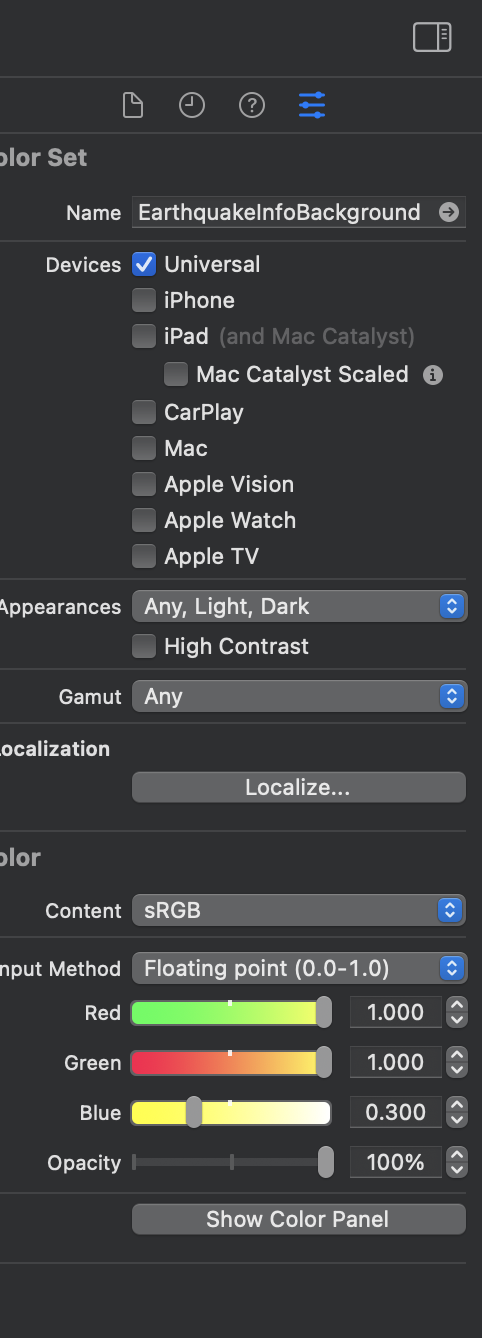This screenshot has height=1338, width=482.
Task: Click the Localize... button
Action: (x=299, y=787)
